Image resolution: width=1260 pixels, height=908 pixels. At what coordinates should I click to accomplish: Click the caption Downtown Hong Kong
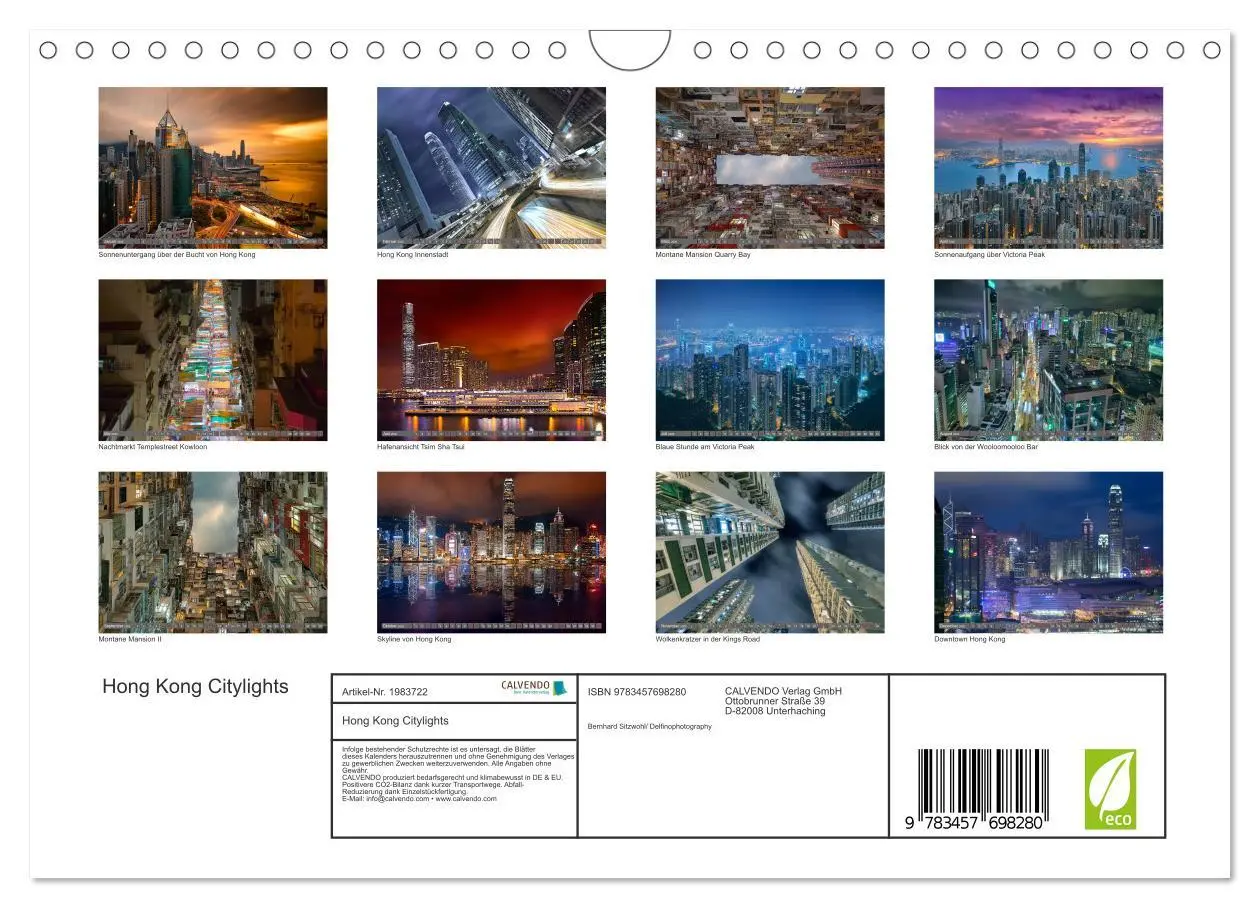(970, 639)
